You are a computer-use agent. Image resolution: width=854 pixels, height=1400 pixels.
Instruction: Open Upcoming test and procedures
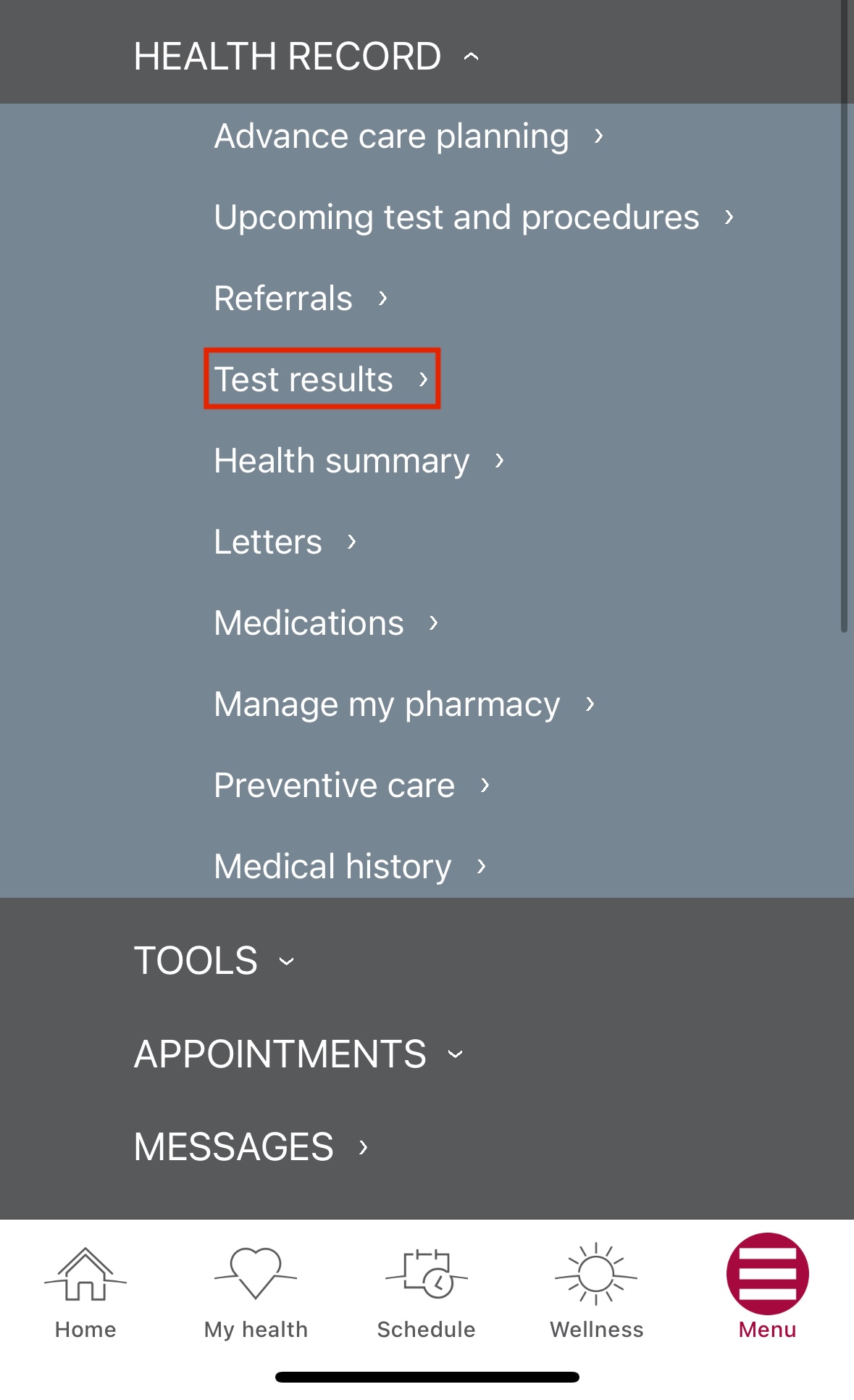(472, 217)
